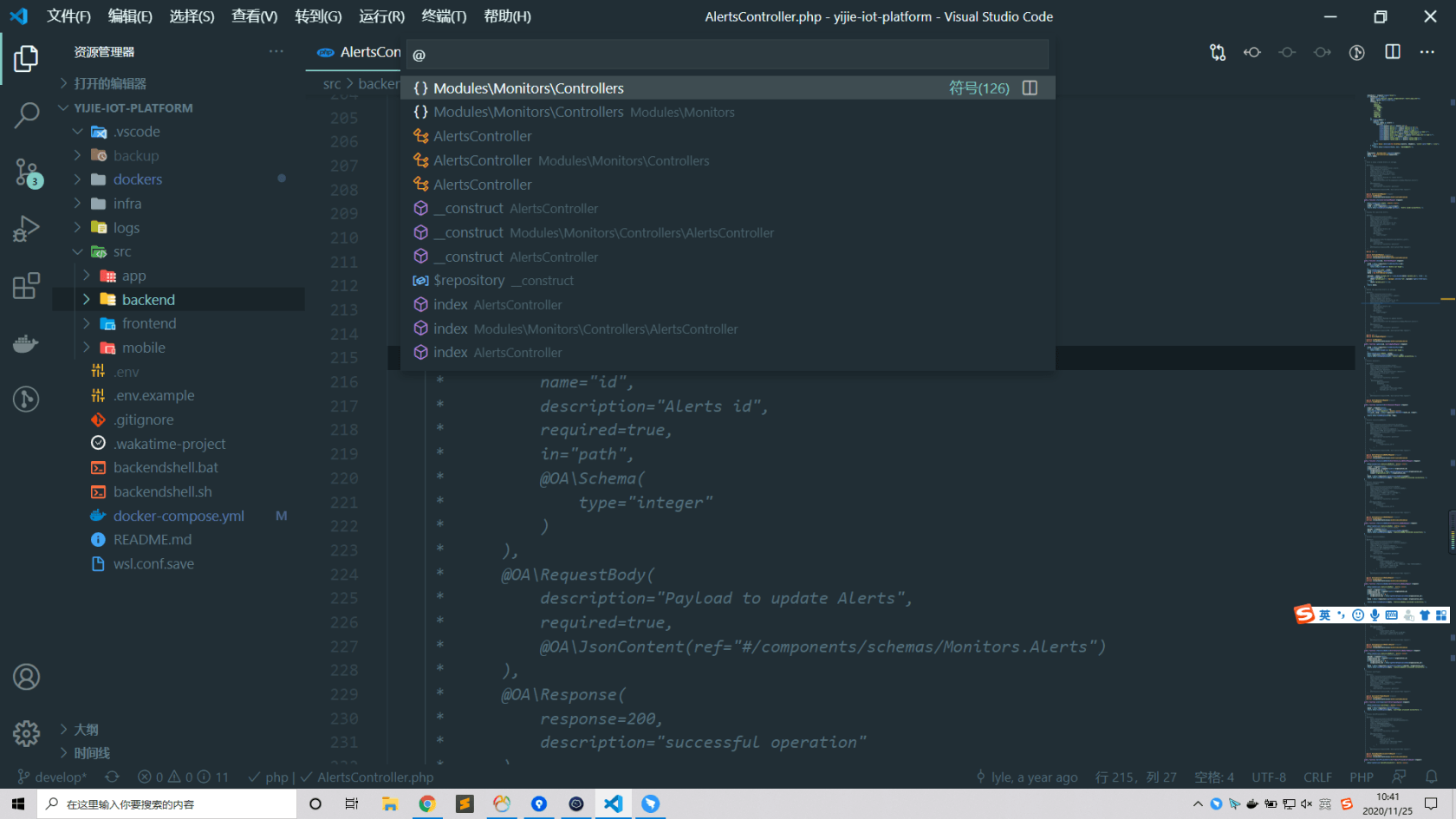
Task: Open the Run and Debug view
Action: pos(26,229)
